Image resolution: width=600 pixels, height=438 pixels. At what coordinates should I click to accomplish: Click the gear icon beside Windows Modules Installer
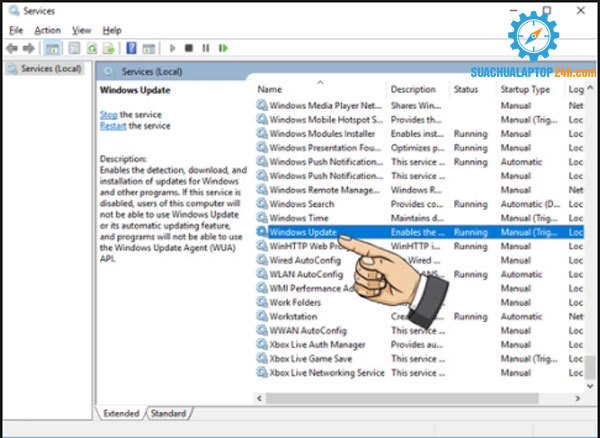pos(262,134)
